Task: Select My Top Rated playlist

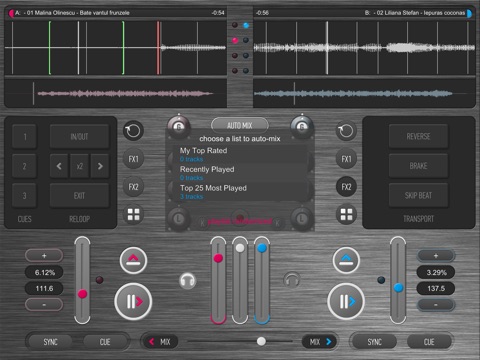Action: coord(240,154)
